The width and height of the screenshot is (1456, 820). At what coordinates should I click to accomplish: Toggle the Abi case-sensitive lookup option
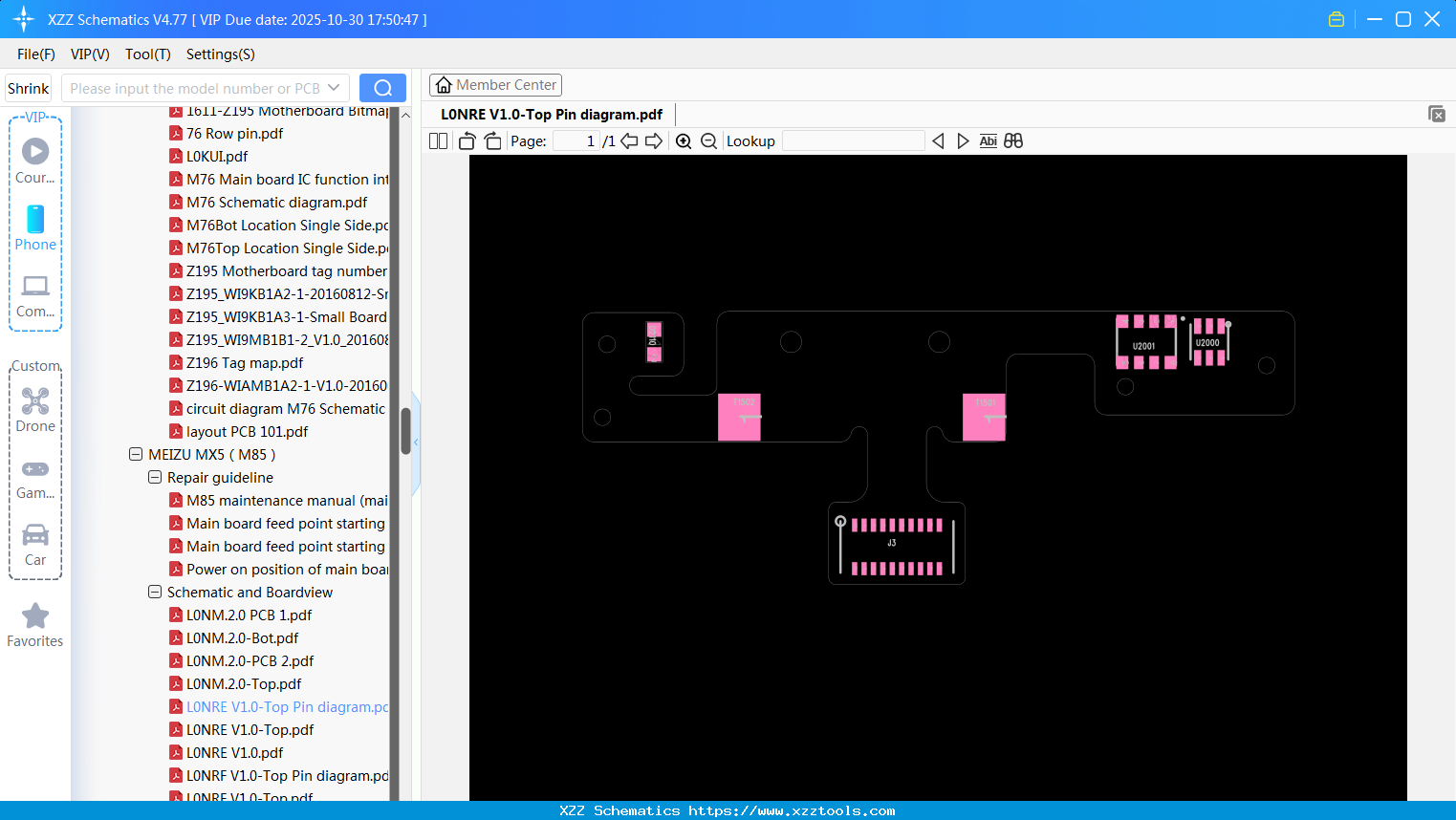coord(988,140)
